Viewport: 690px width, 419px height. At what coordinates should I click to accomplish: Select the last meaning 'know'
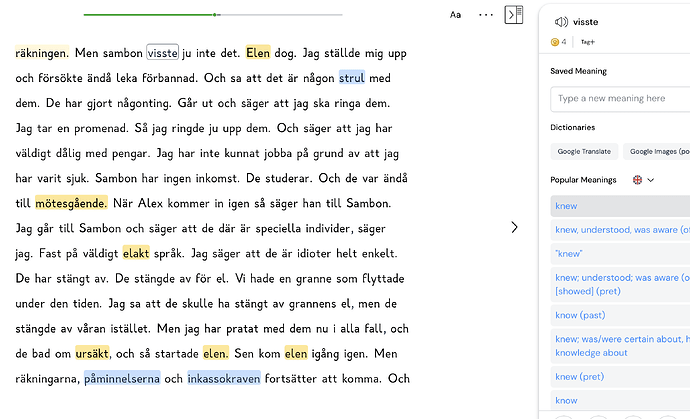620,401
